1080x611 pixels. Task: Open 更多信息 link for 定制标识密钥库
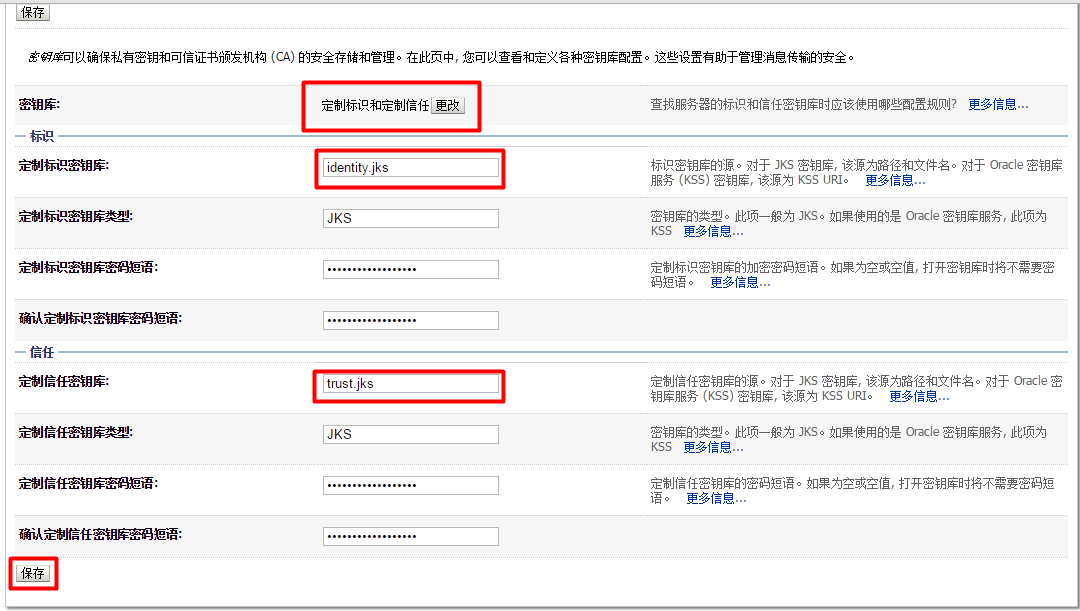point(895,180)
